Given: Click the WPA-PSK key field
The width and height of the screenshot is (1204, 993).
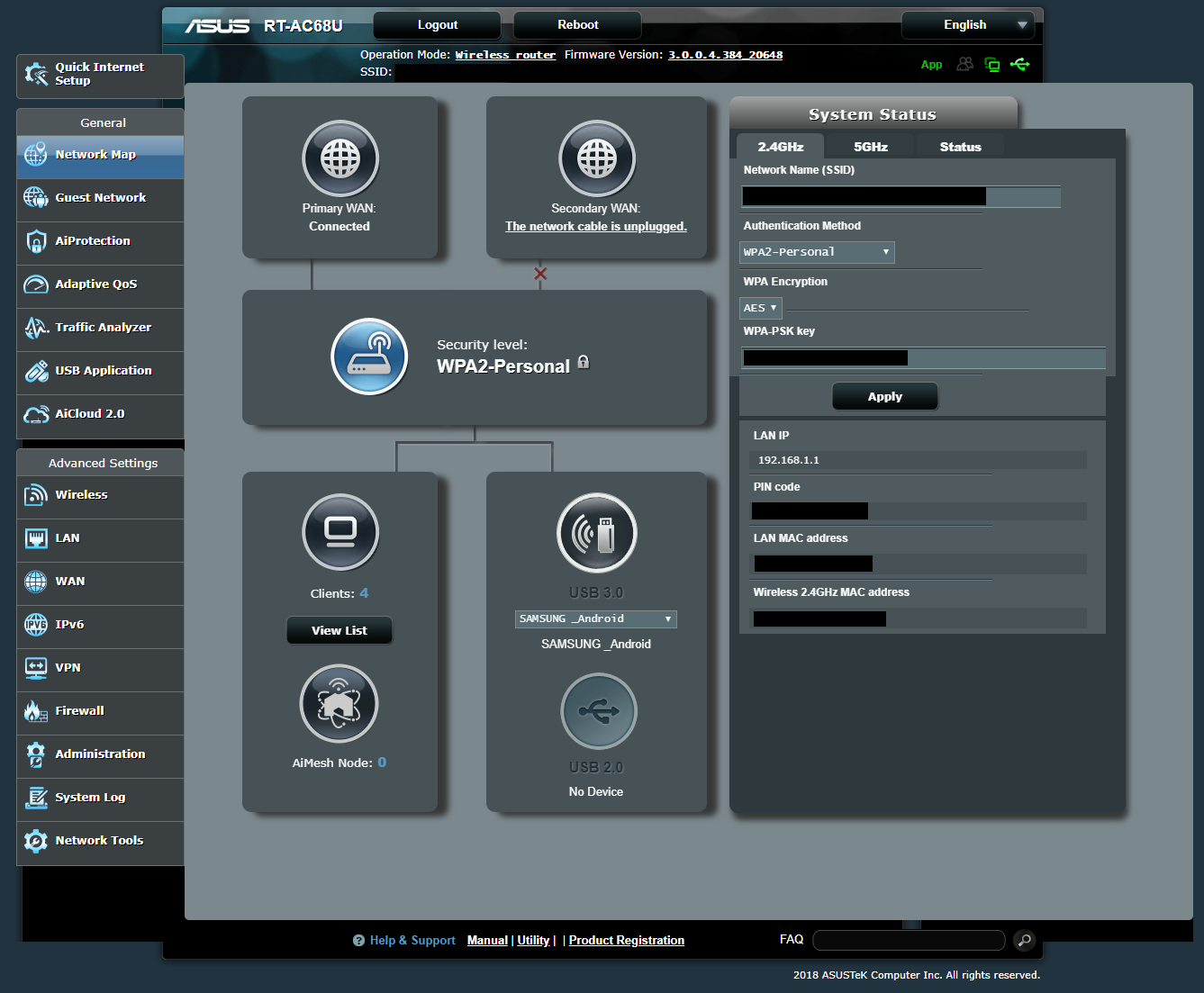Looking at the screenshot, I should click(923, 358).
